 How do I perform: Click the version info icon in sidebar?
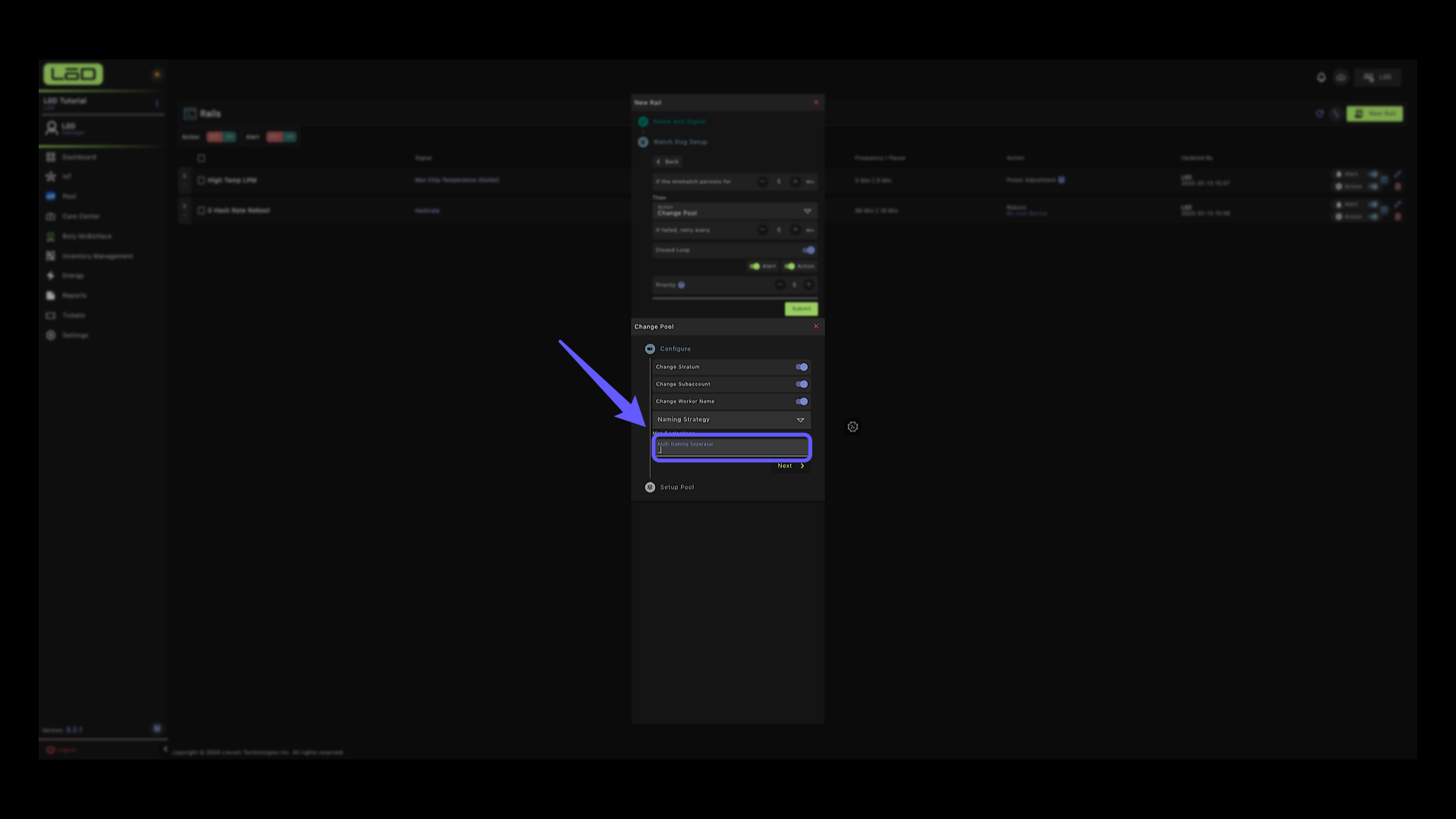157,729
